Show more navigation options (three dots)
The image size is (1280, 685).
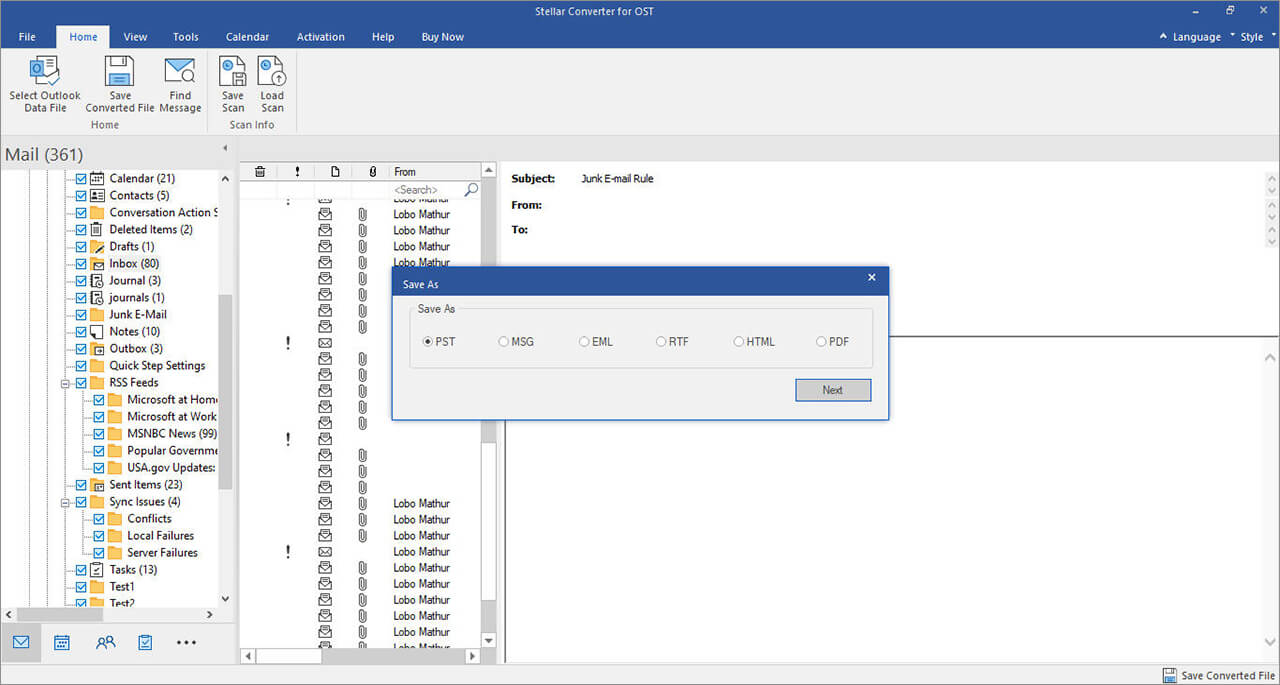click(186, 643)
